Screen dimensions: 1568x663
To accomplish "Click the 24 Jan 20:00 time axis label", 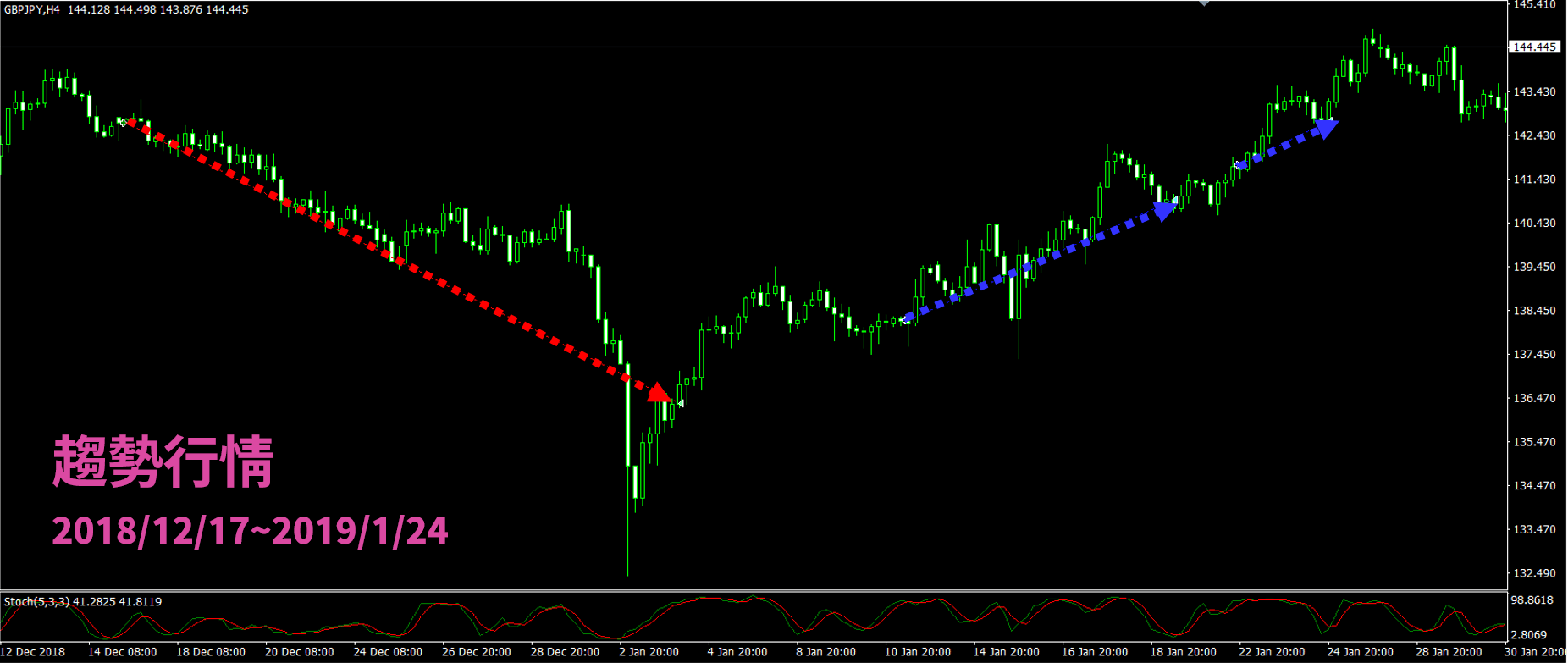I will coord(1360,652).
